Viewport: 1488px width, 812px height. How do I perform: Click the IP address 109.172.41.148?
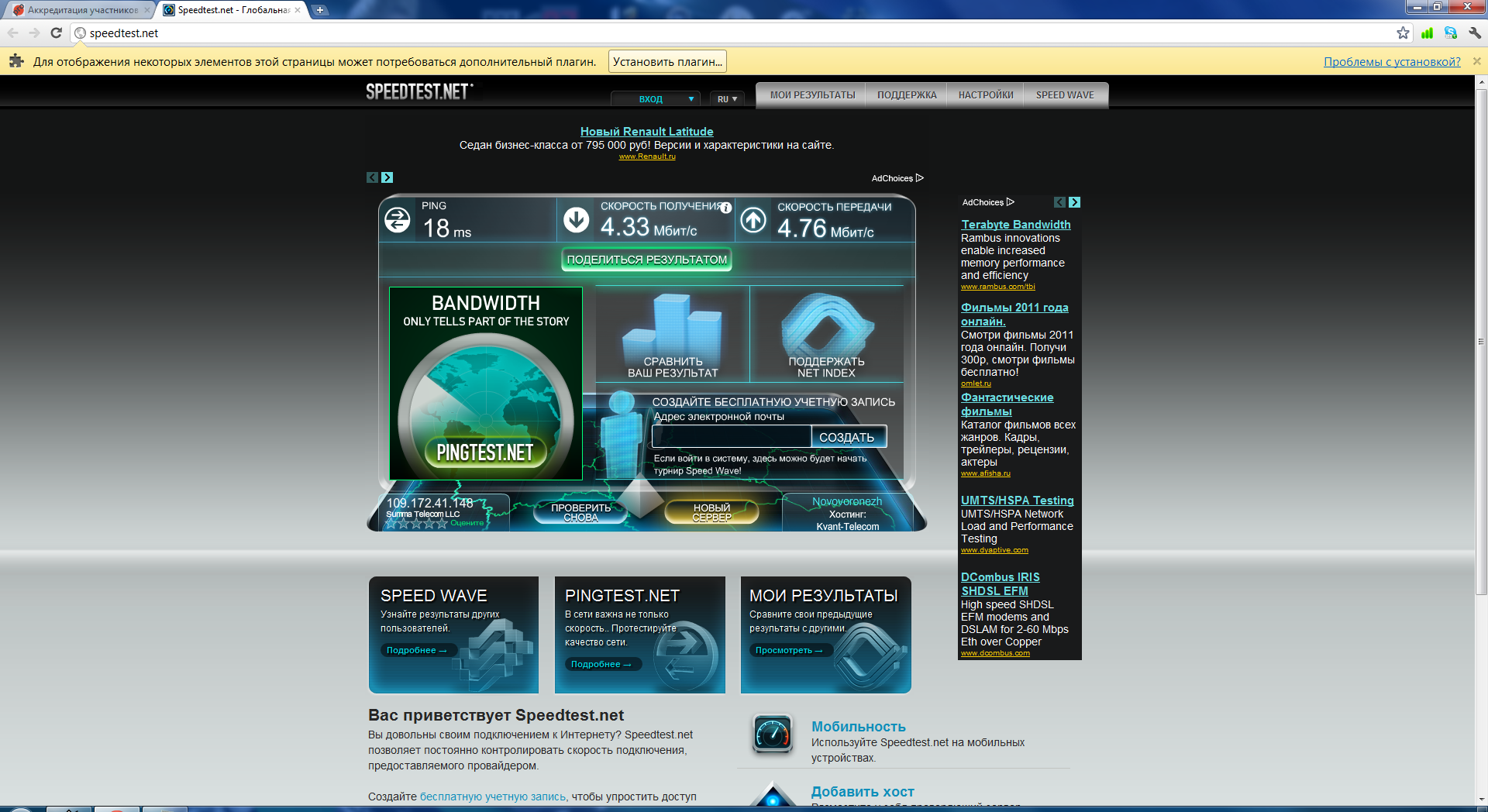(x=430, y=503)
